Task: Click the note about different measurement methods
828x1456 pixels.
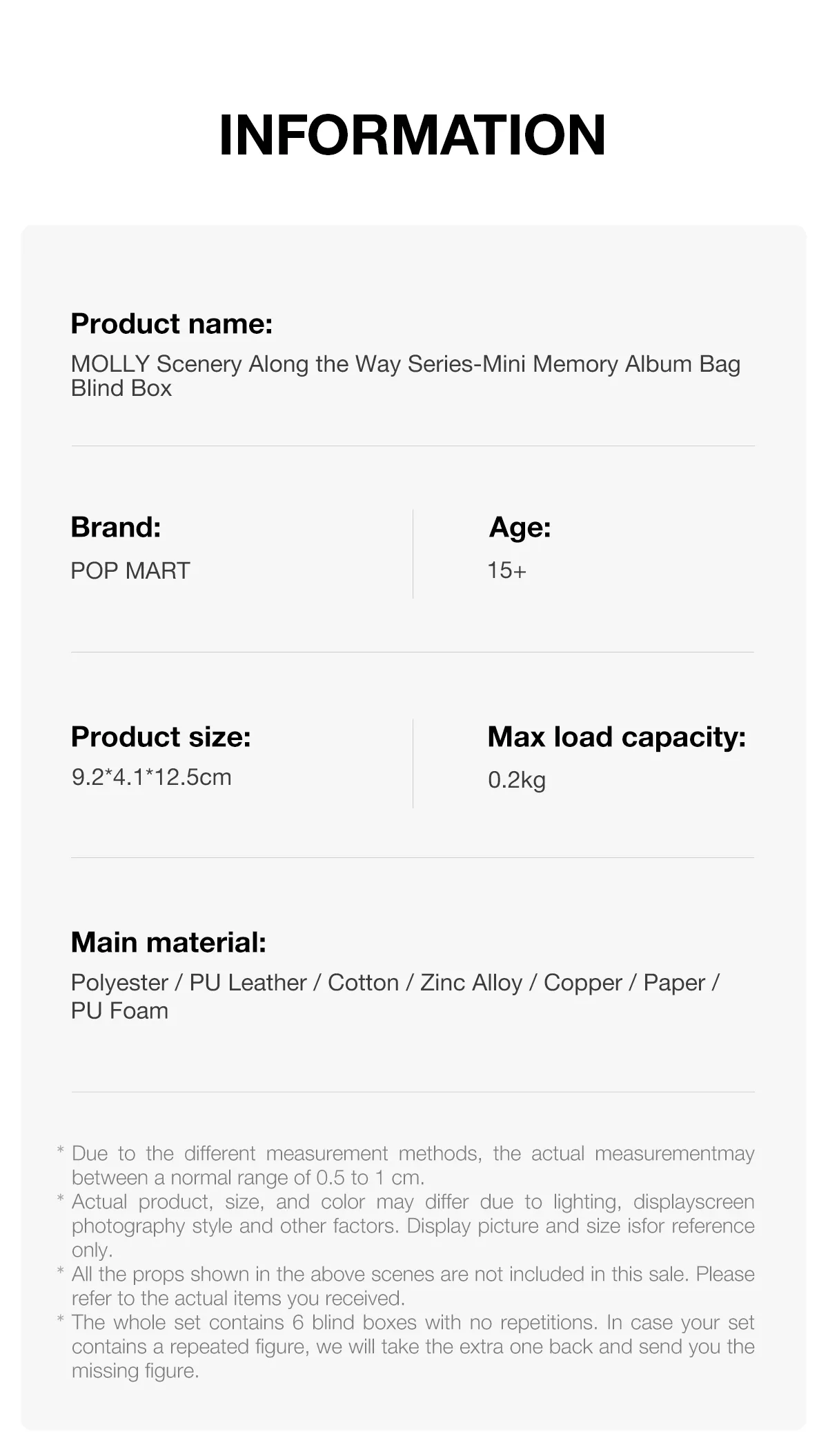Action: coord(413,1166)
